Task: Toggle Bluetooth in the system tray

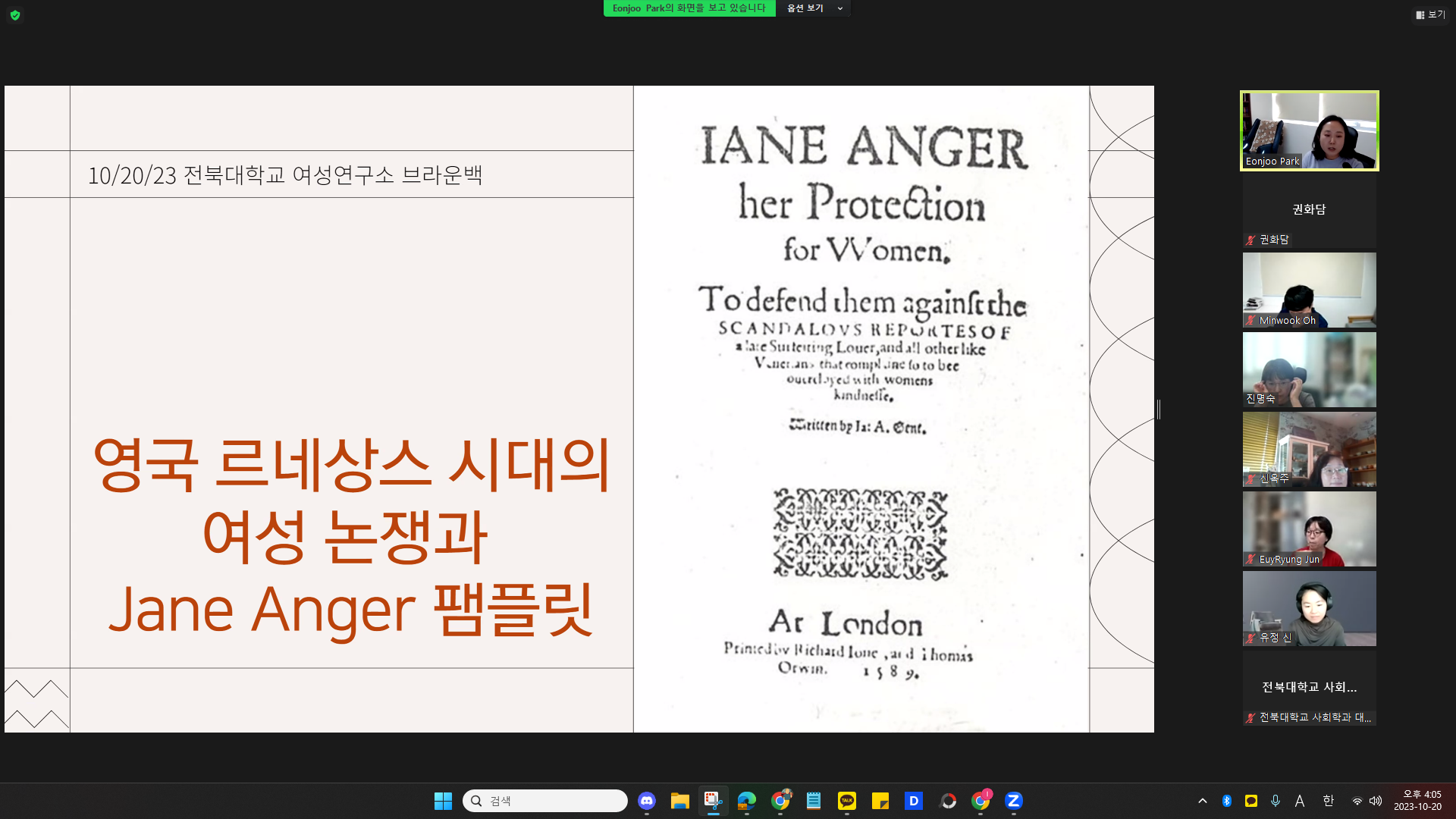Action: (x=1226, y=800)
